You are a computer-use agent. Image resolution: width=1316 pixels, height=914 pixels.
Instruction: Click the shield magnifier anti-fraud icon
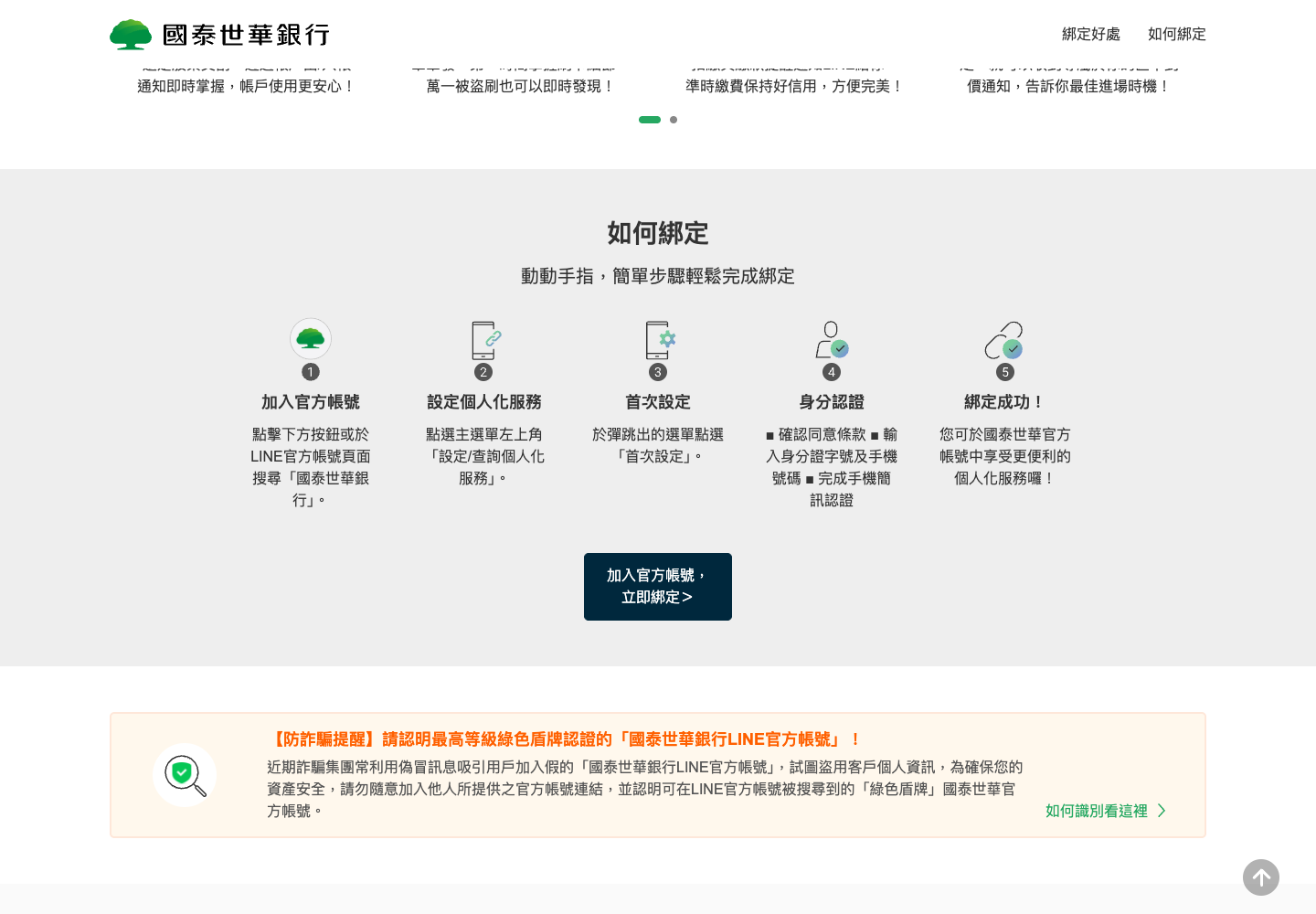[185, 775]
